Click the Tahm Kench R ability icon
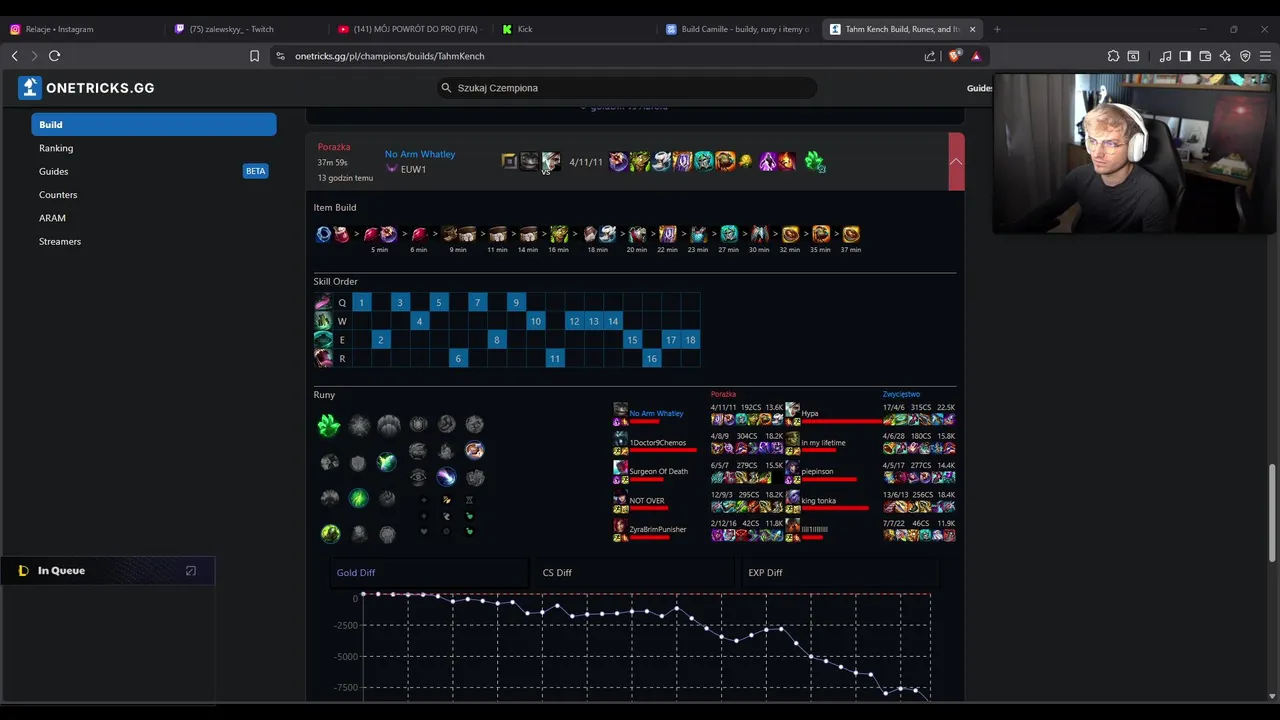 pyautogui.click(x=323, y=359)
